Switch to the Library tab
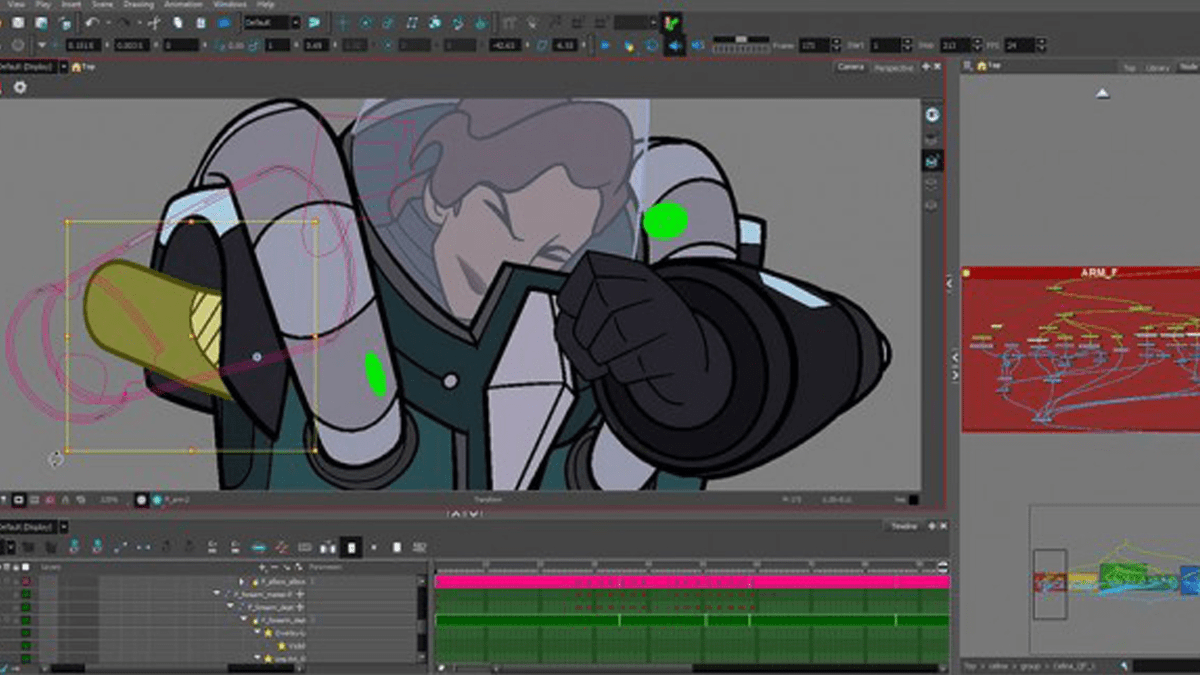 [x=1157, y=67]
